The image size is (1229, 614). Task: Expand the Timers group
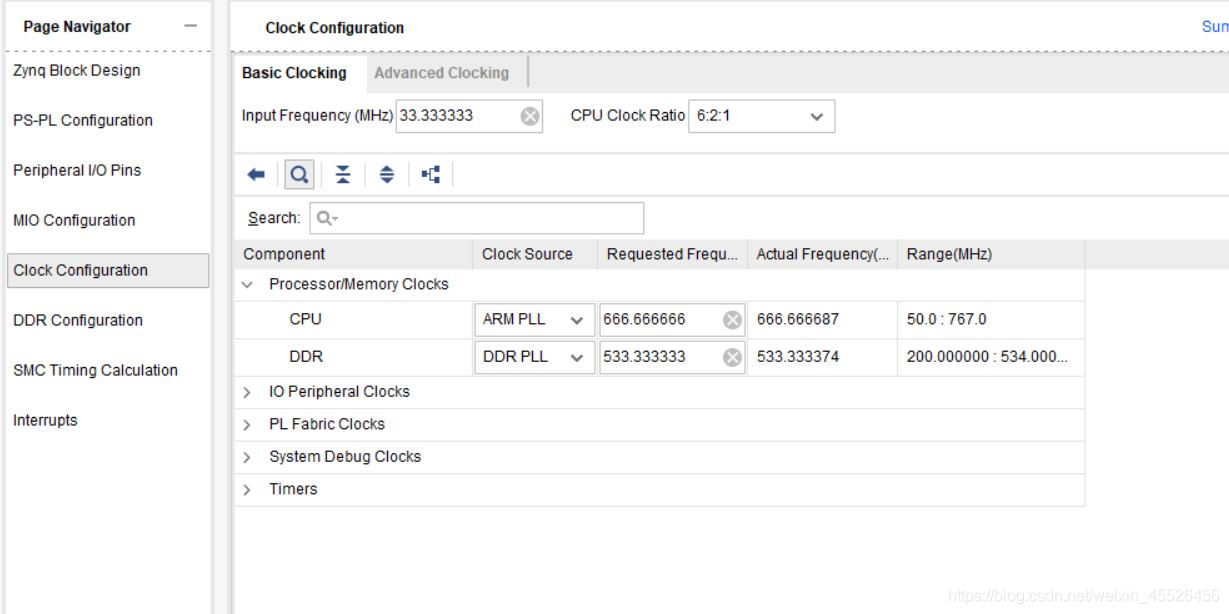[x=248, y=490]
